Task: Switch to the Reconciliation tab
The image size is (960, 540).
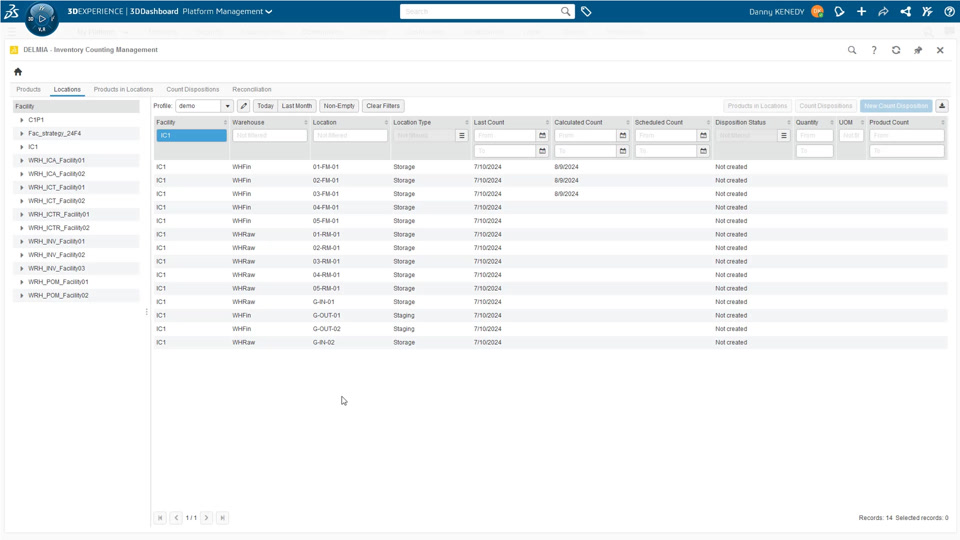Action: (x=252, y=89)
